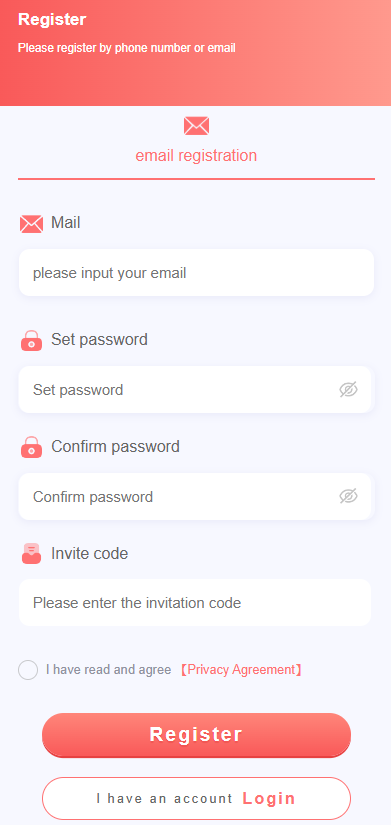Click the inbox icon beside Invite code
This screenshot has height=825, width=391.
pos(32,554)
